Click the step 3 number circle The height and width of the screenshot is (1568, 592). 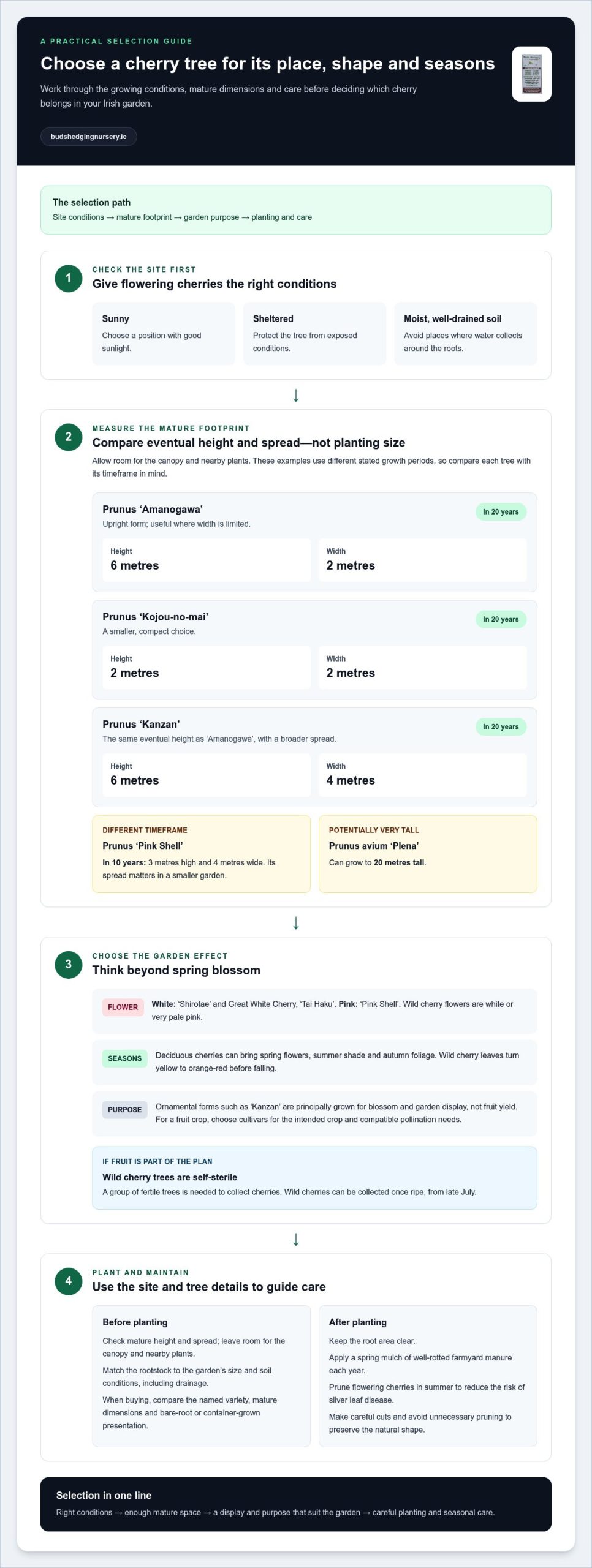point(69,964)
